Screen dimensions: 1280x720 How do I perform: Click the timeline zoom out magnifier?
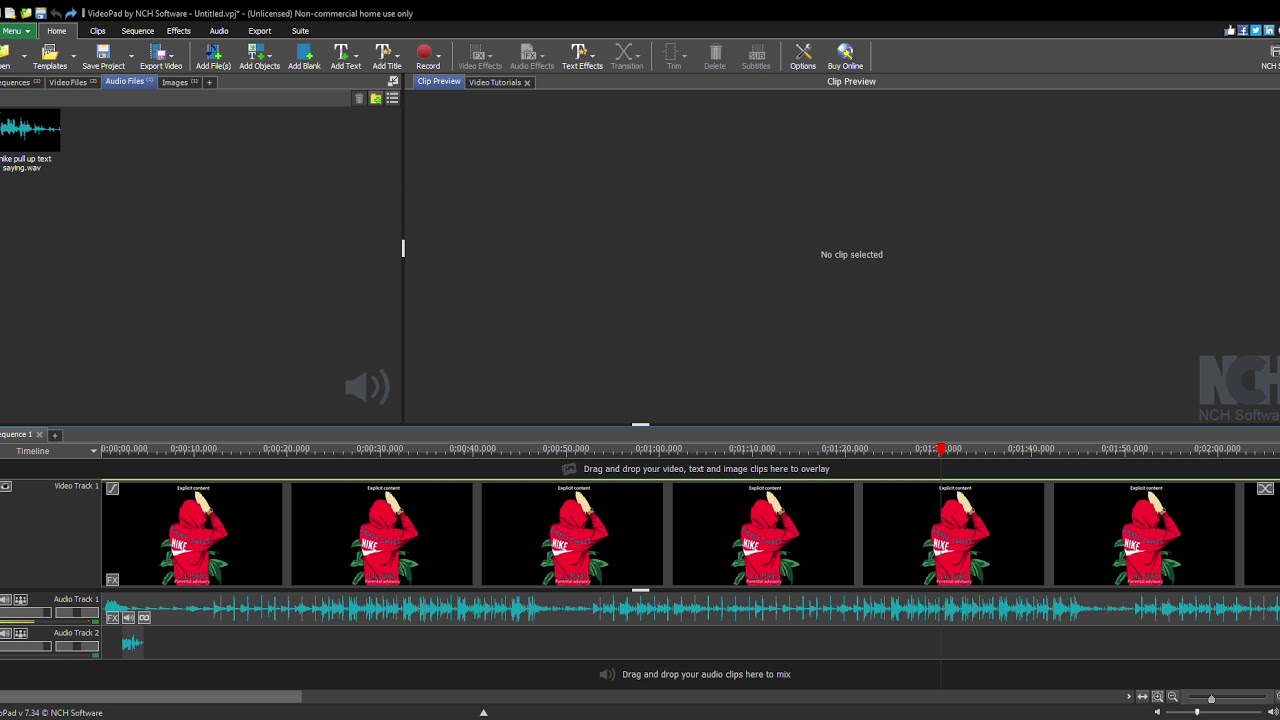tap(1172, 697)
